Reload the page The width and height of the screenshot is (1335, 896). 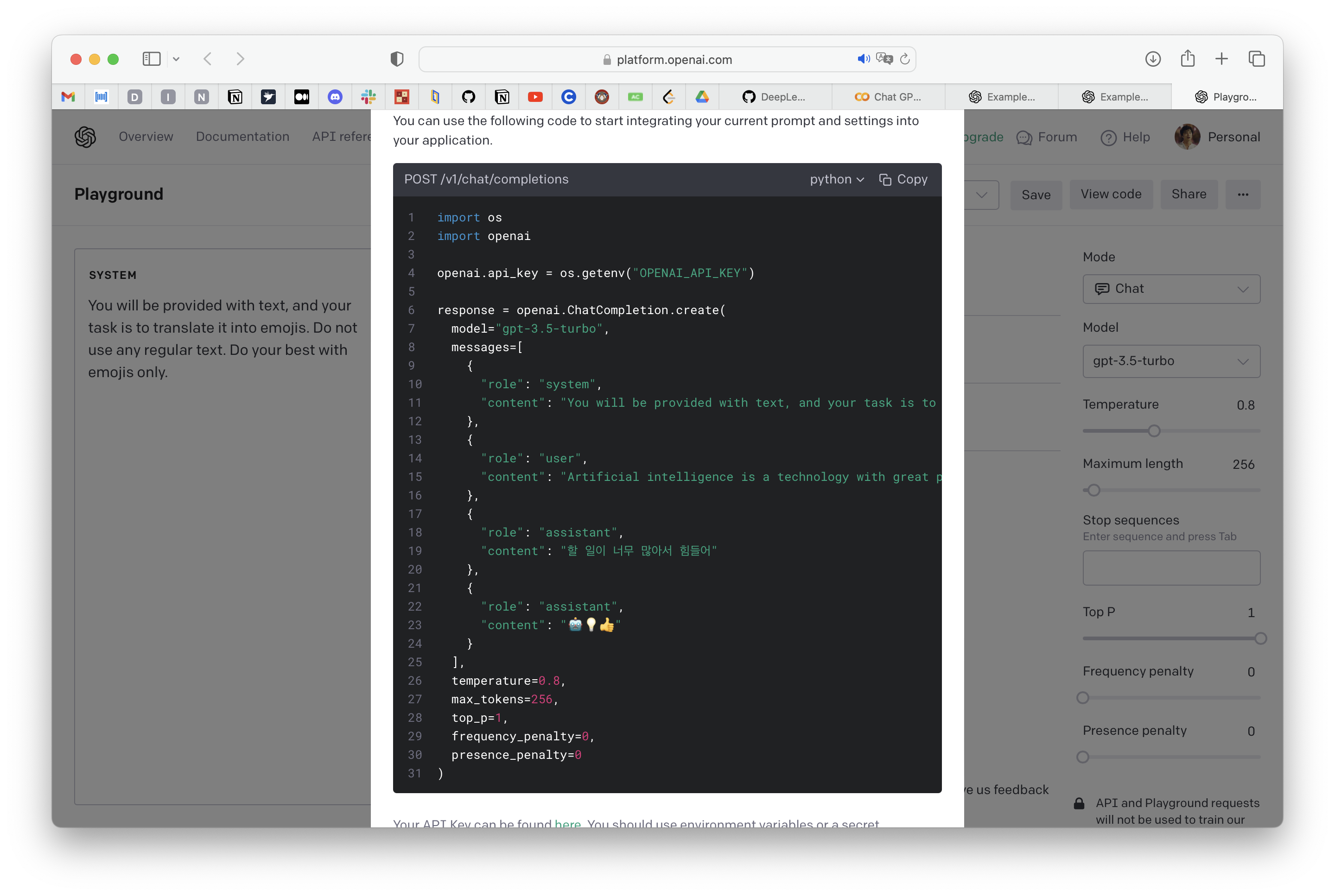pyautogui.click(x=904, y=59)
